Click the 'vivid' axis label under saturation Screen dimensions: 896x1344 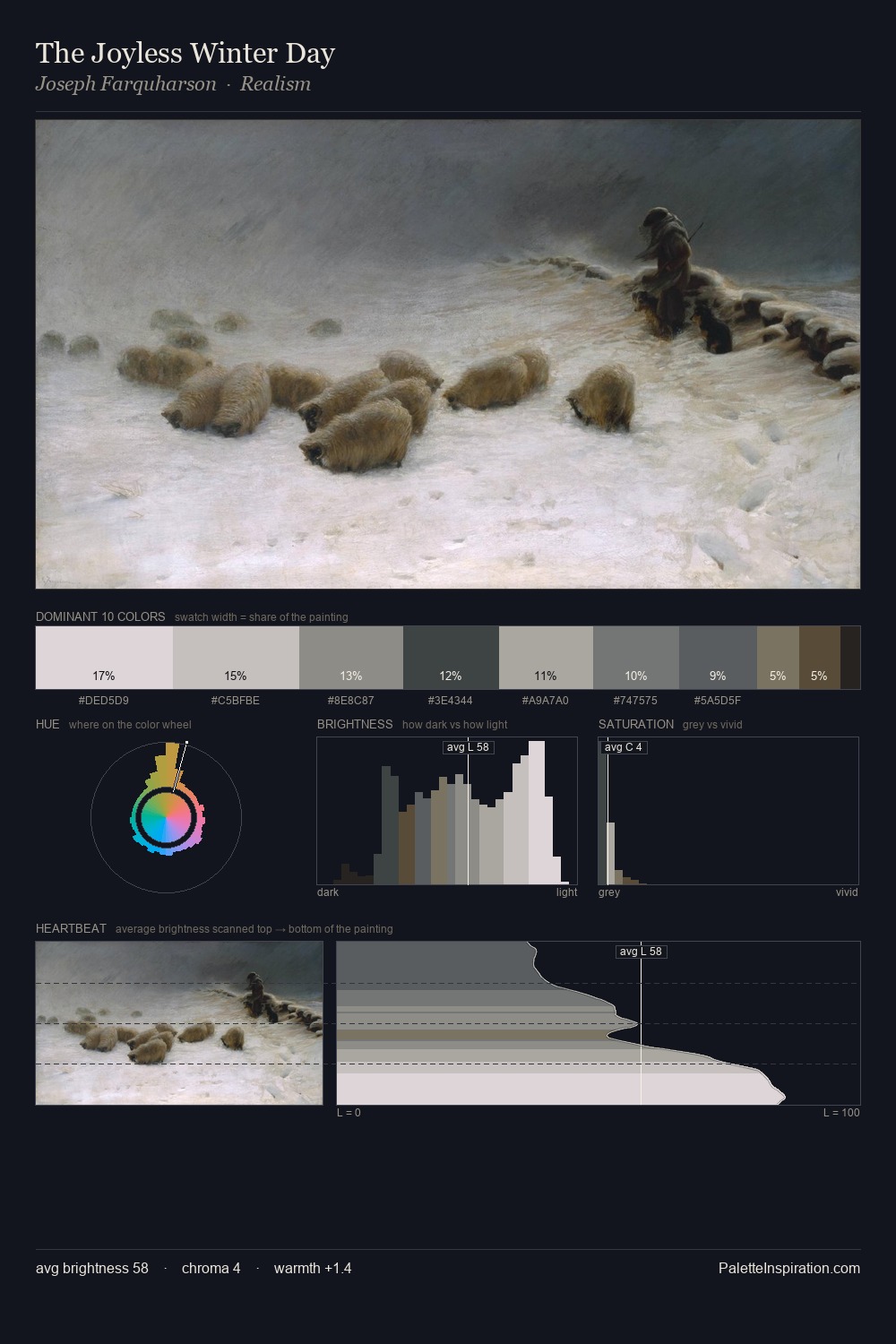[x=847, y=892]
